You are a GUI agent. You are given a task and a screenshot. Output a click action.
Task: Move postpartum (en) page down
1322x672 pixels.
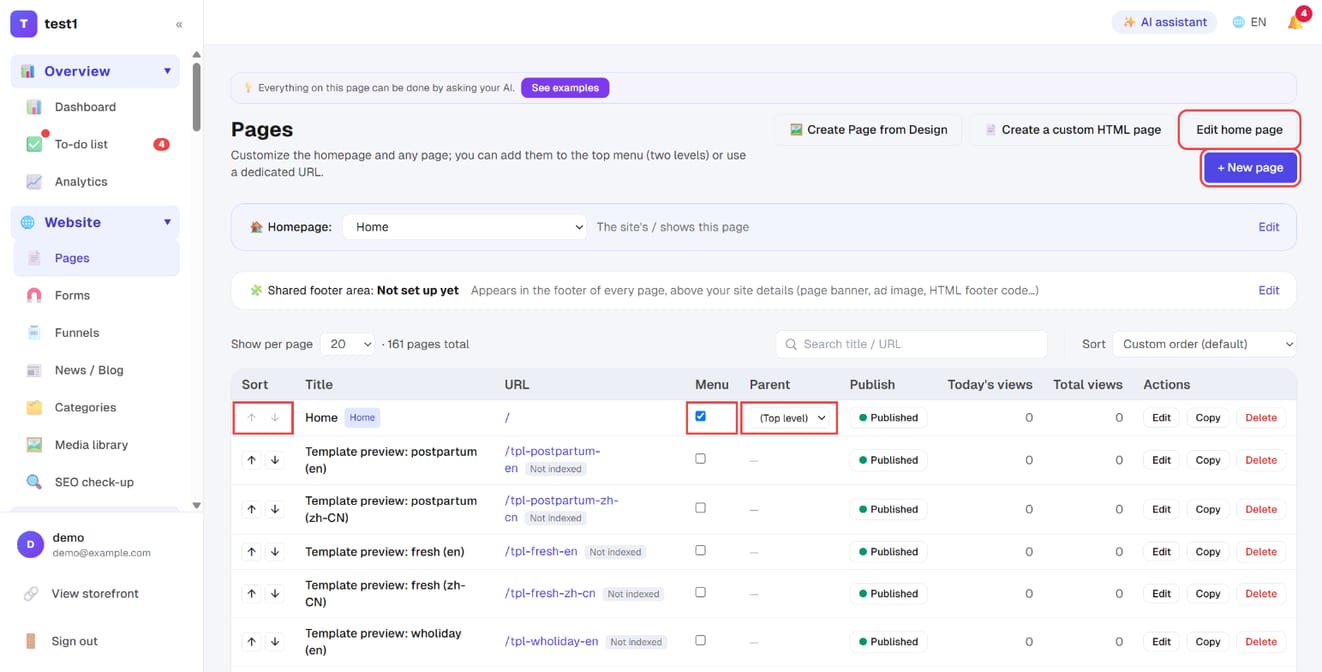275,460
